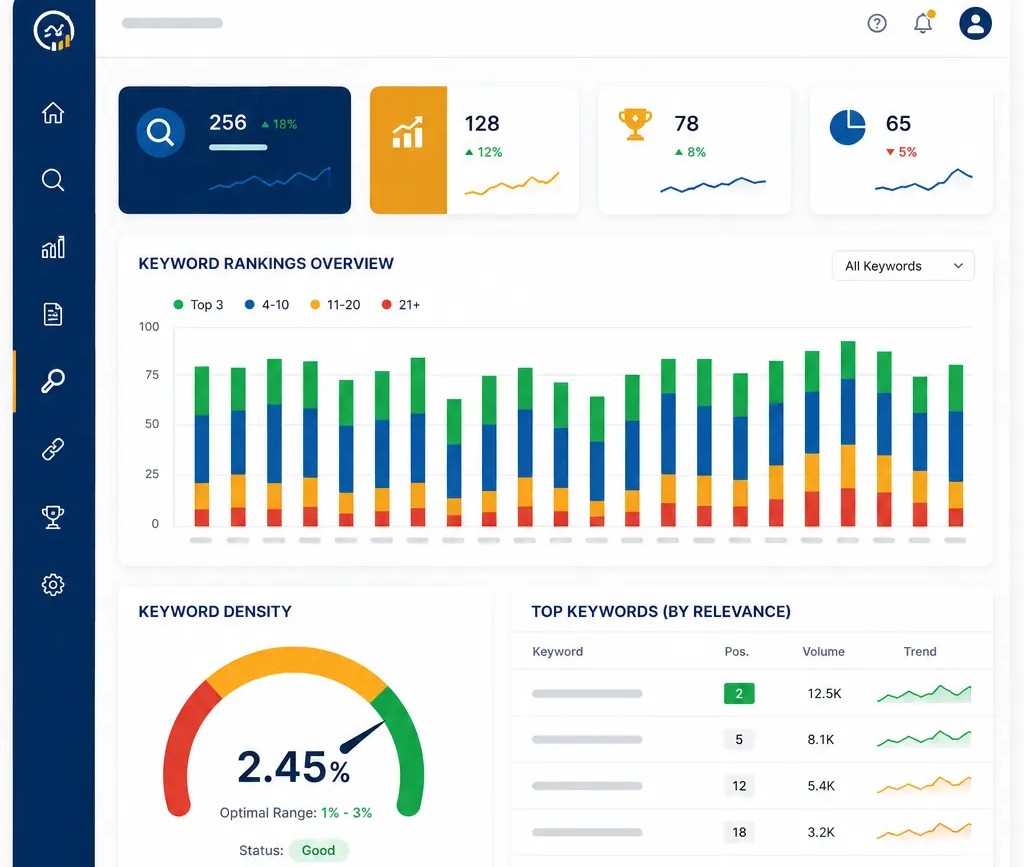Click the 8% increase indicator
The width and height of the screenshot is (1024, 867).
coord(690,152)
